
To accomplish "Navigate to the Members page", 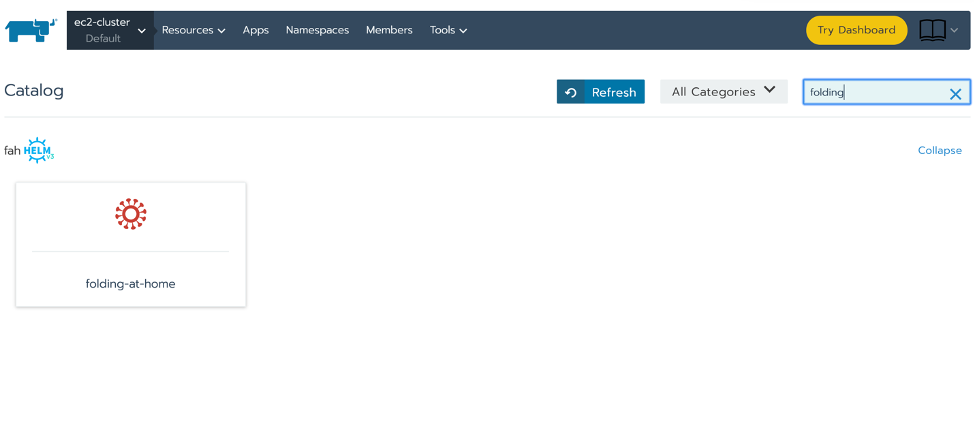I will (x=389, y=30).
